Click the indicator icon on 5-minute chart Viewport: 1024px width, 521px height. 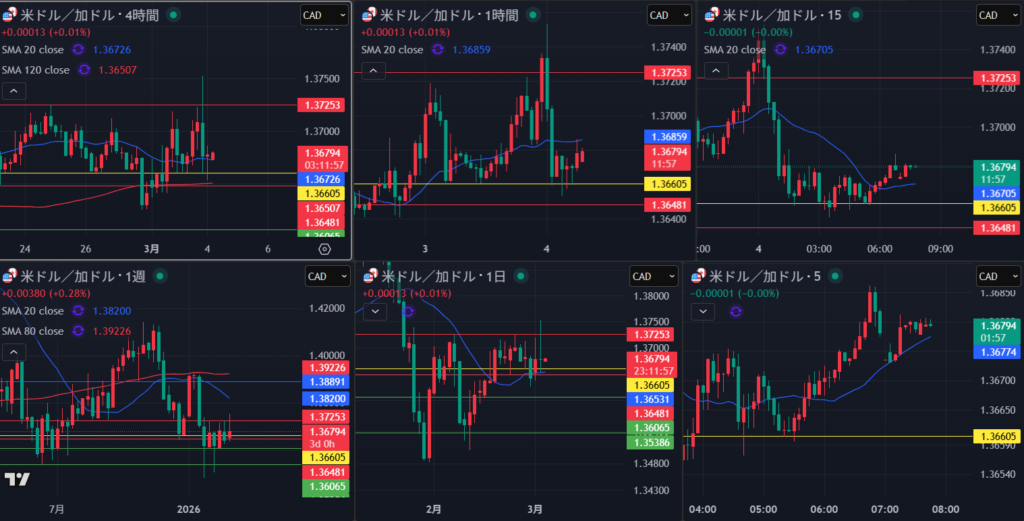click(738, 311)
